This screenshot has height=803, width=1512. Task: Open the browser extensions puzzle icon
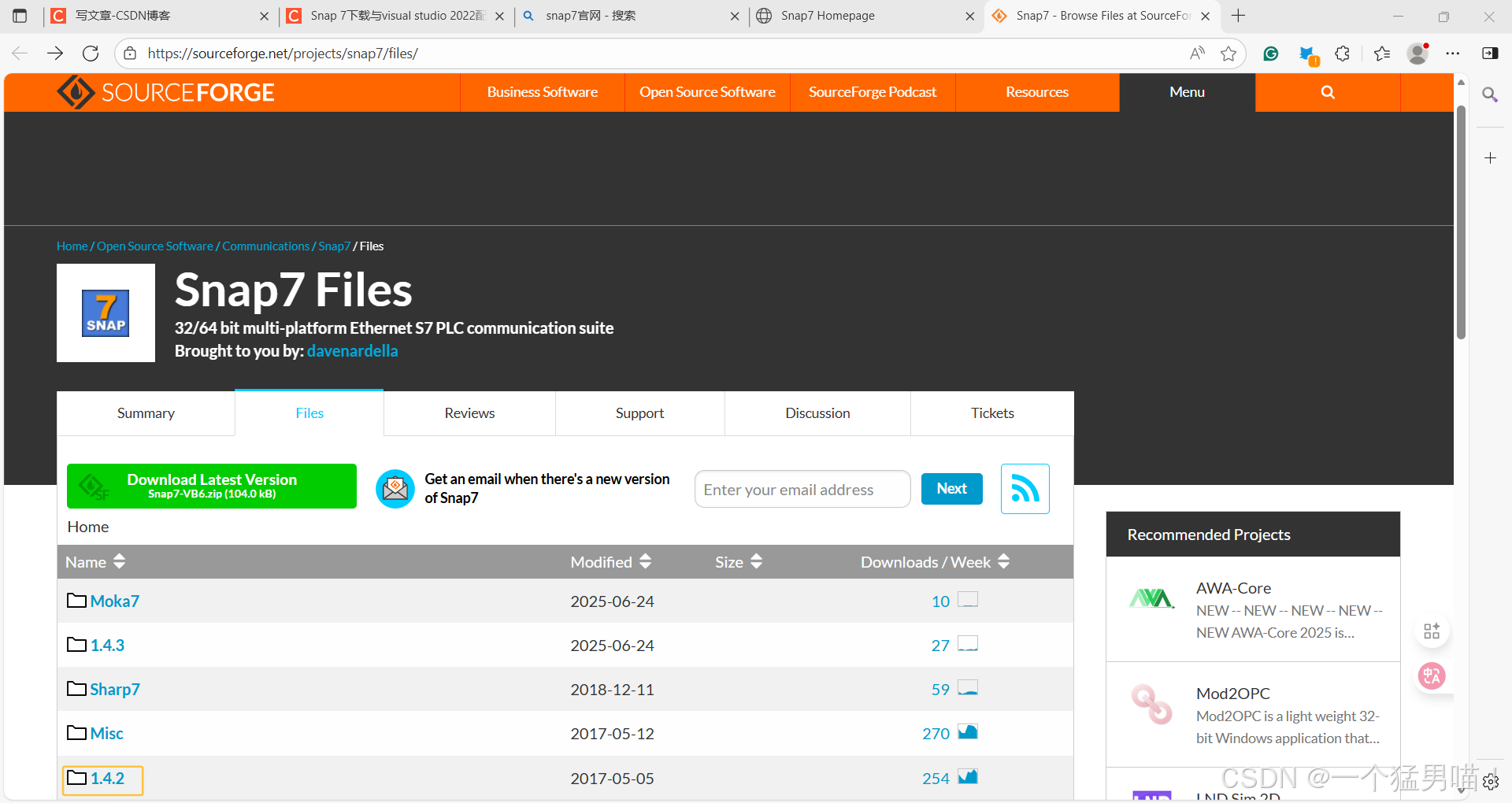[x=1343, y=53]
